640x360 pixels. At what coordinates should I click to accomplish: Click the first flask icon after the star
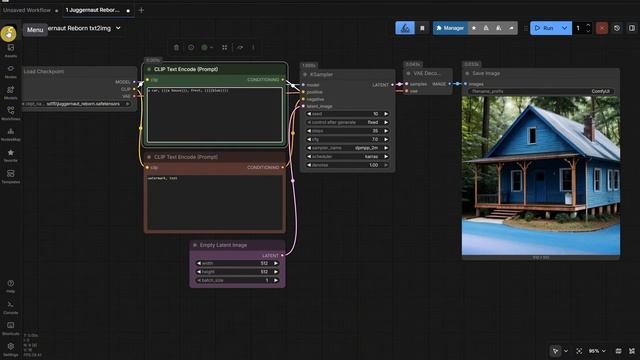point(486,28)
